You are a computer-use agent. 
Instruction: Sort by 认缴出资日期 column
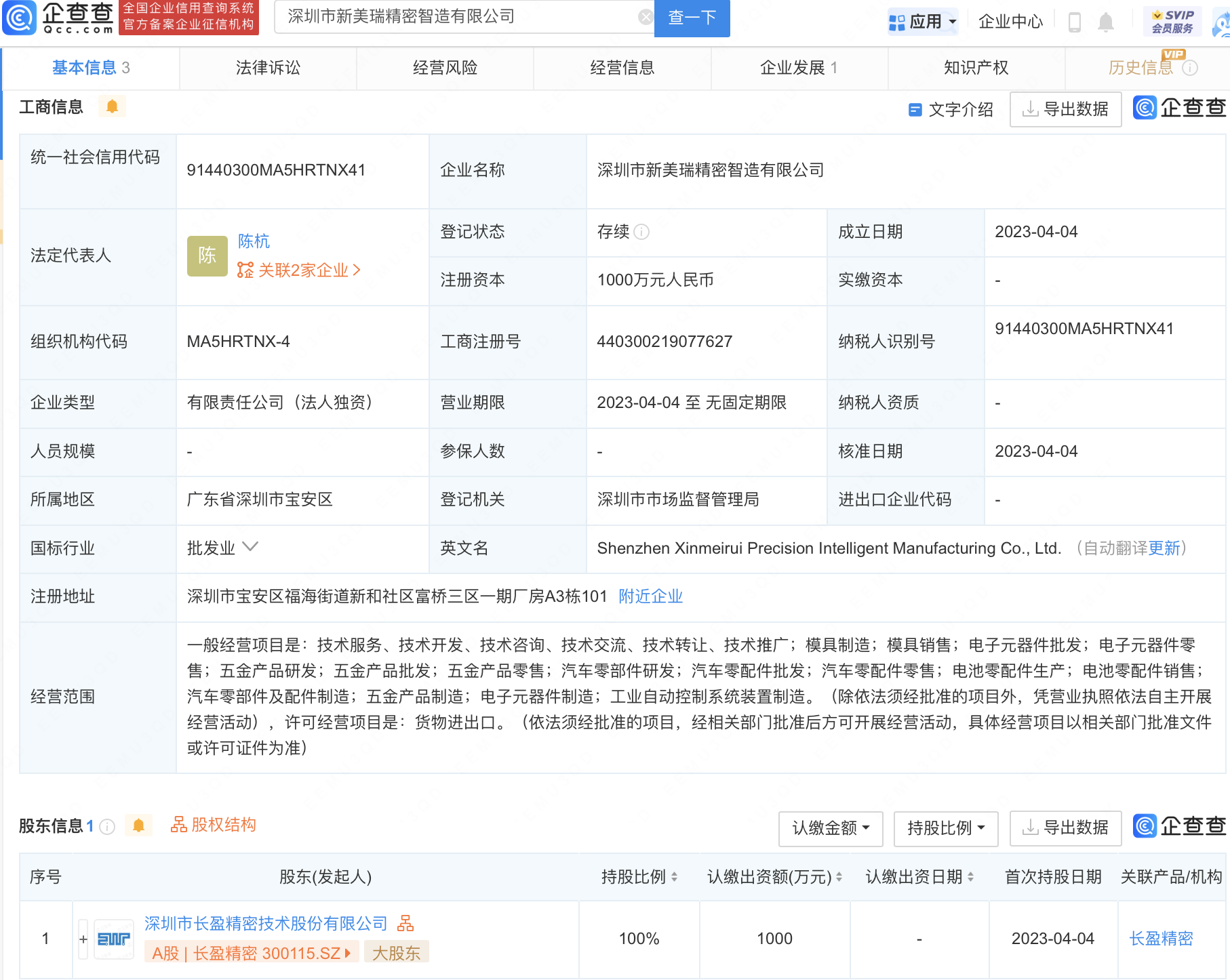point(919,877)
